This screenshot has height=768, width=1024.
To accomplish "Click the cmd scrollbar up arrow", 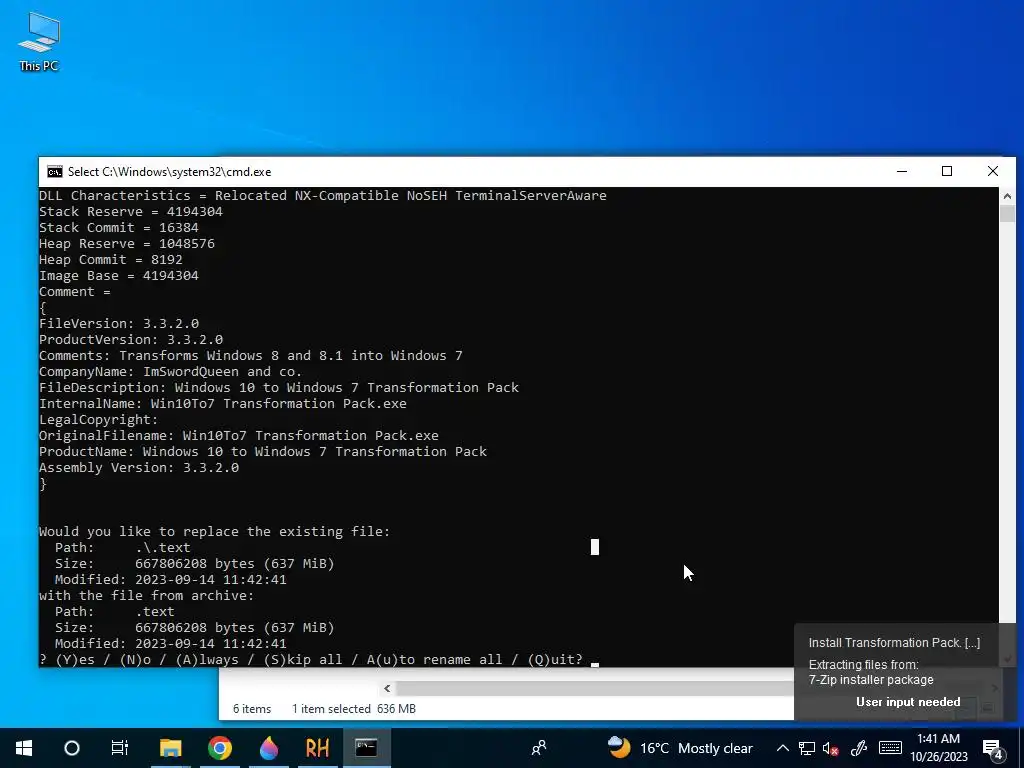I will pyautogui.click(x=1006, y=195).
